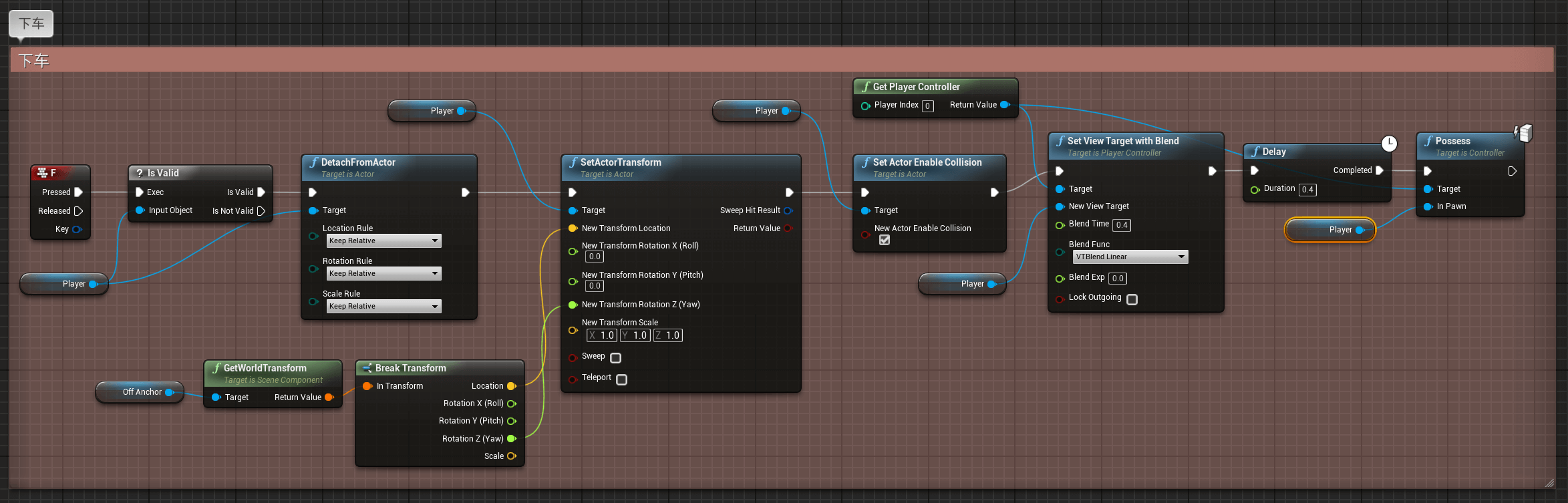This screenshot has width=1568, height=503.
Task: Open the Location Rule dropdown
Action: click(384, 240)
